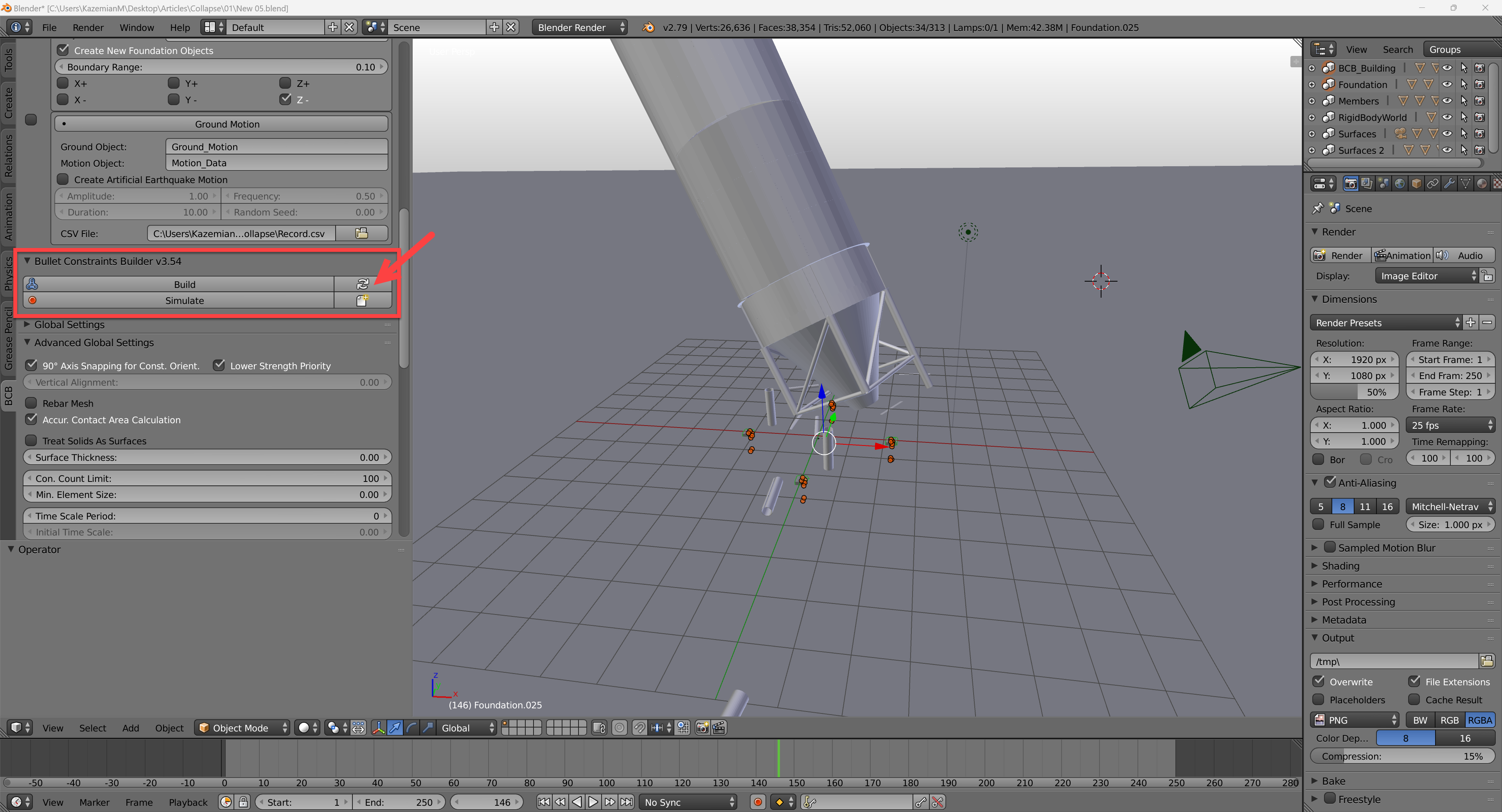Click the OpenGL render image camera icon
Screen dimensions: 1502x812
[702, 728]
